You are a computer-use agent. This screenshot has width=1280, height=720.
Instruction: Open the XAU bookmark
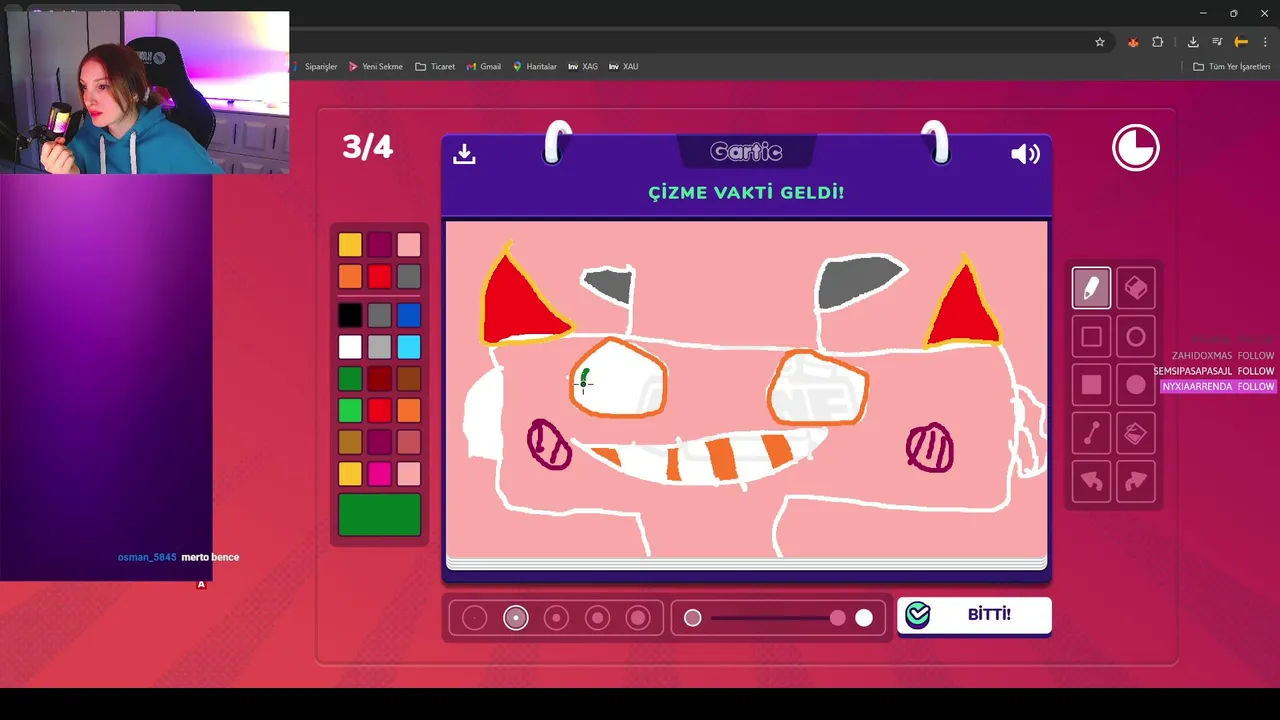(624, 67)
